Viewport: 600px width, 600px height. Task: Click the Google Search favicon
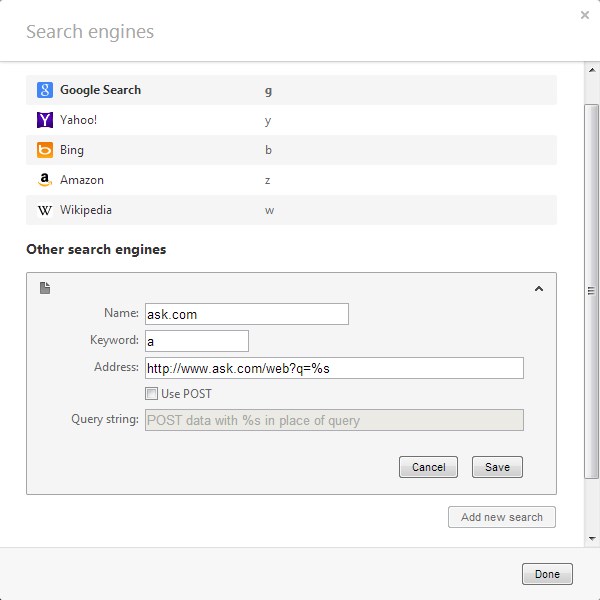[x=45, y=90]
